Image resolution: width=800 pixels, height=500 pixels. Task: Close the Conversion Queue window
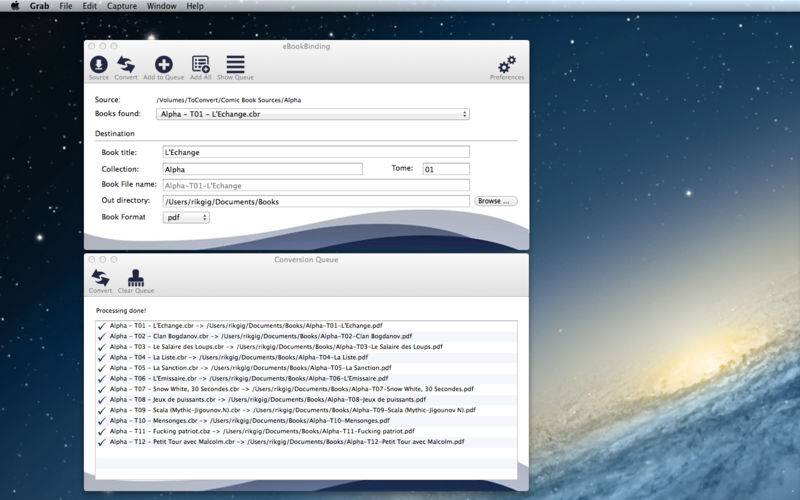(x=92, y=259)
